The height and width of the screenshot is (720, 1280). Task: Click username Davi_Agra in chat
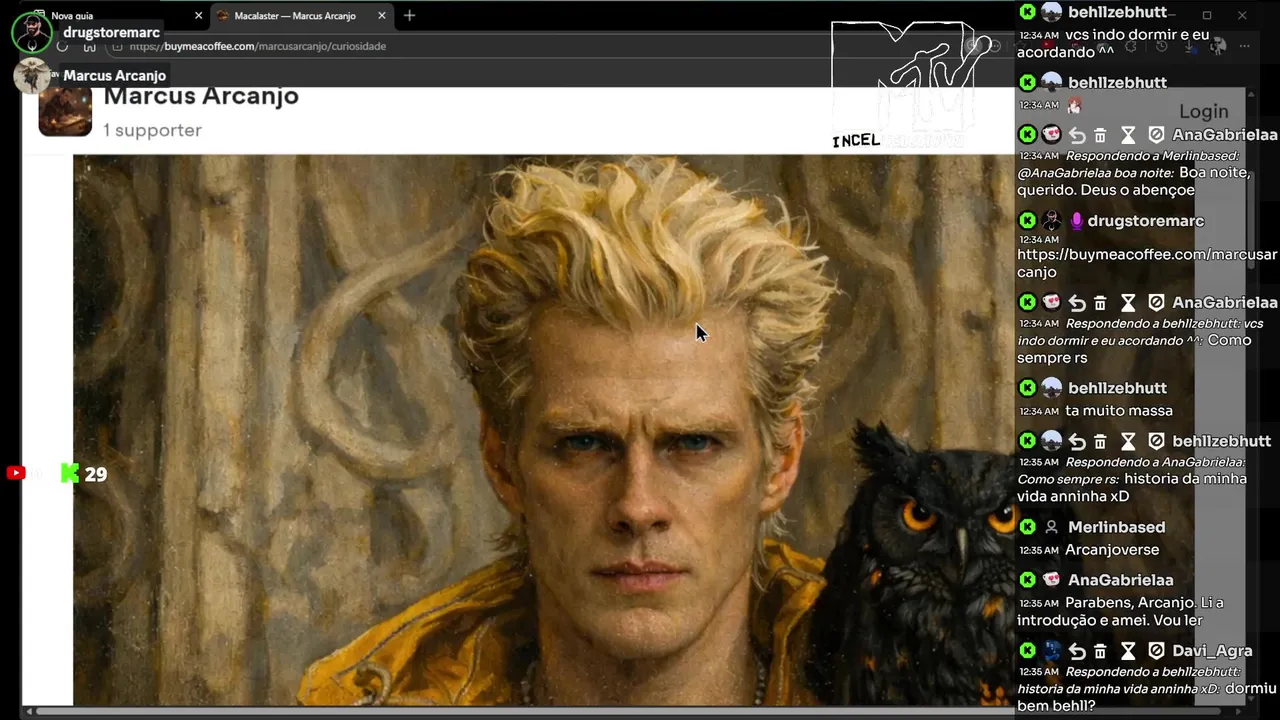point(1212,651)
